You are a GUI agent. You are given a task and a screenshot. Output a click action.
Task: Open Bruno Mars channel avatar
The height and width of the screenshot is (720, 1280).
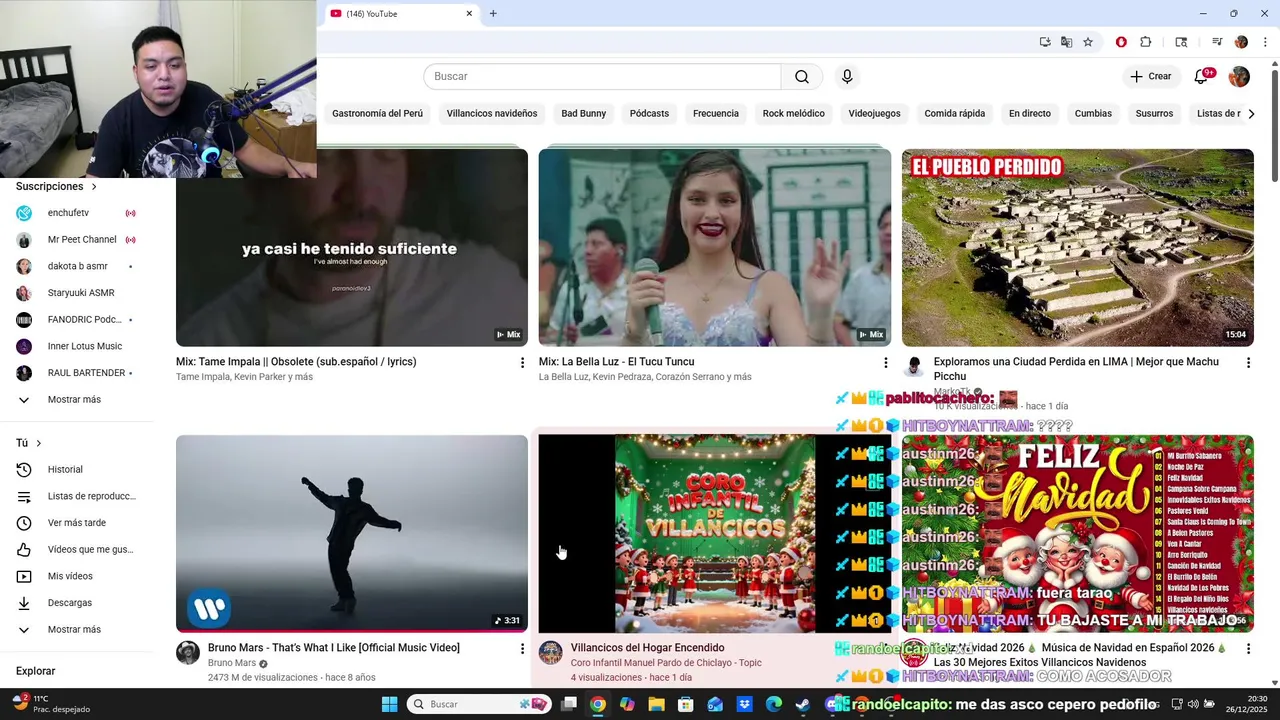pyautogui.click(x=188, y=653)
